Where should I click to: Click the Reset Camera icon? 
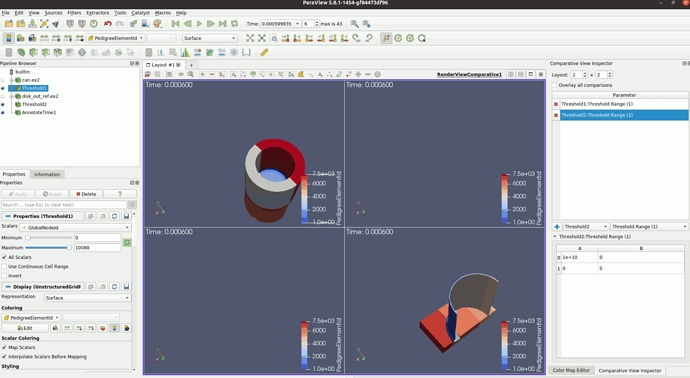point(250,38)
